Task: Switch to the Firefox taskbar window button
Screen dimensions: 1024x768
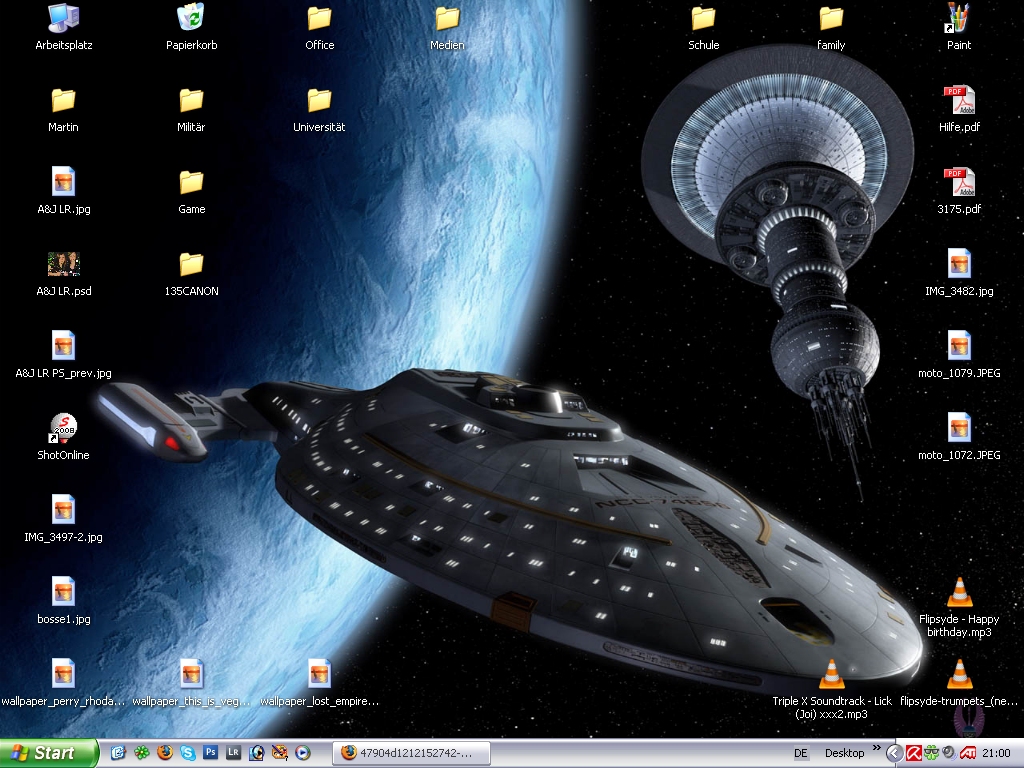Action: point(405,753)
